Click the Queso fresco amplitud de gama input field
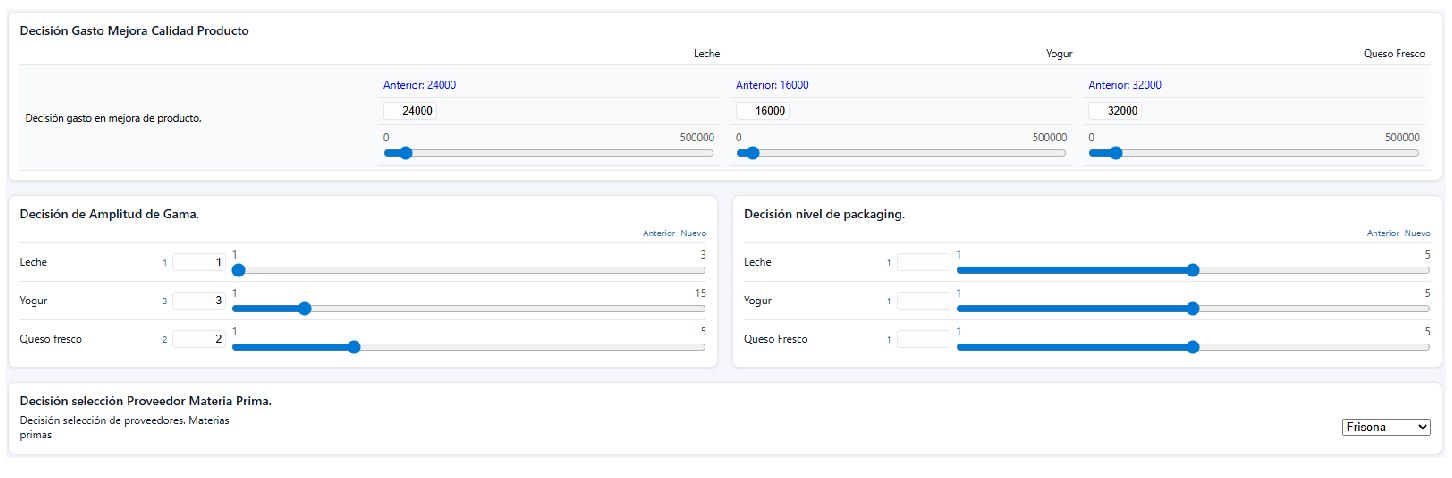This screenshot has width=1452, height=478. click(199, 339)
